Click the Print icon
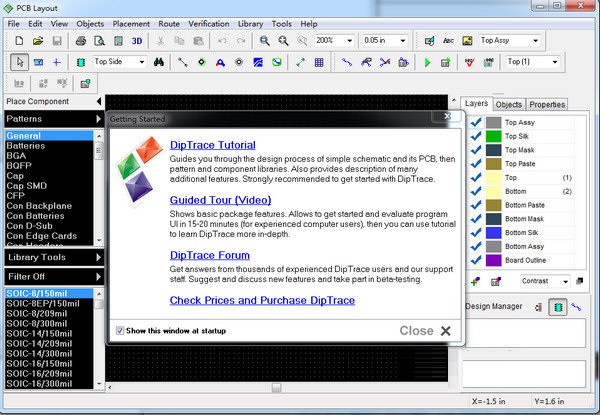The width and height of the screenshot is (600, 415). 81,41
